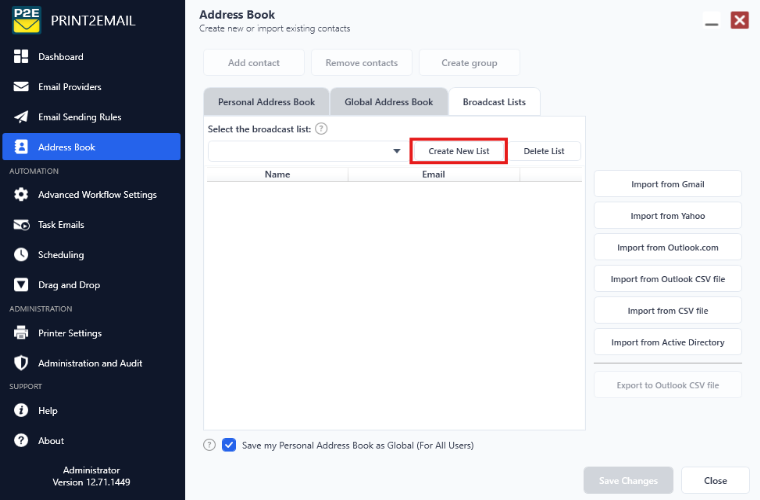Click the Remove contacts button

coord(362,62)
